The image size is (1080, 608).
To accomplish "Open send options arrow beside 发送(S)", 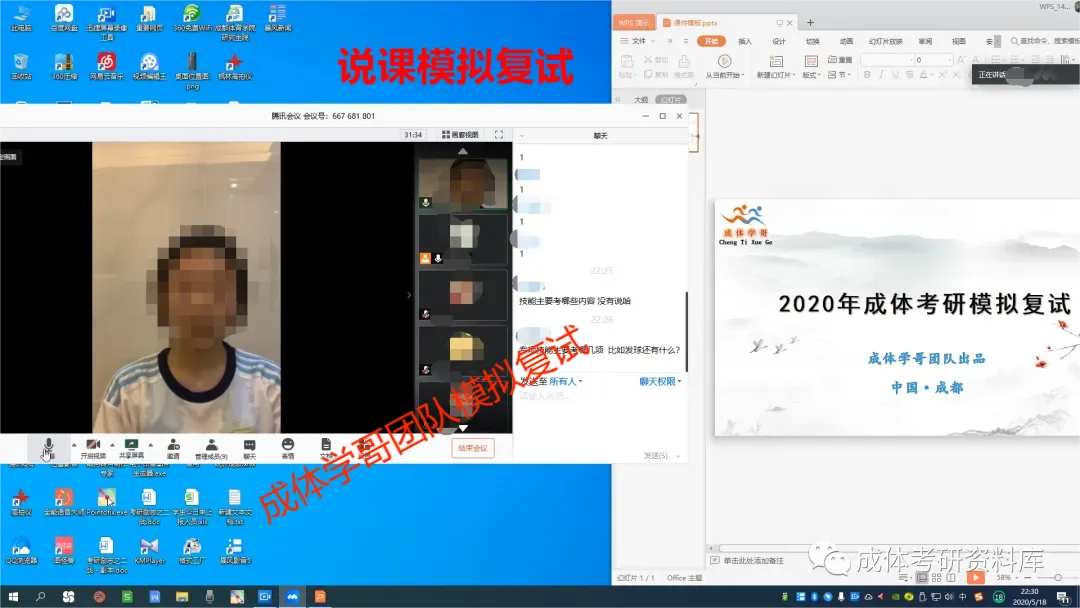I will (x=678, y=456).
